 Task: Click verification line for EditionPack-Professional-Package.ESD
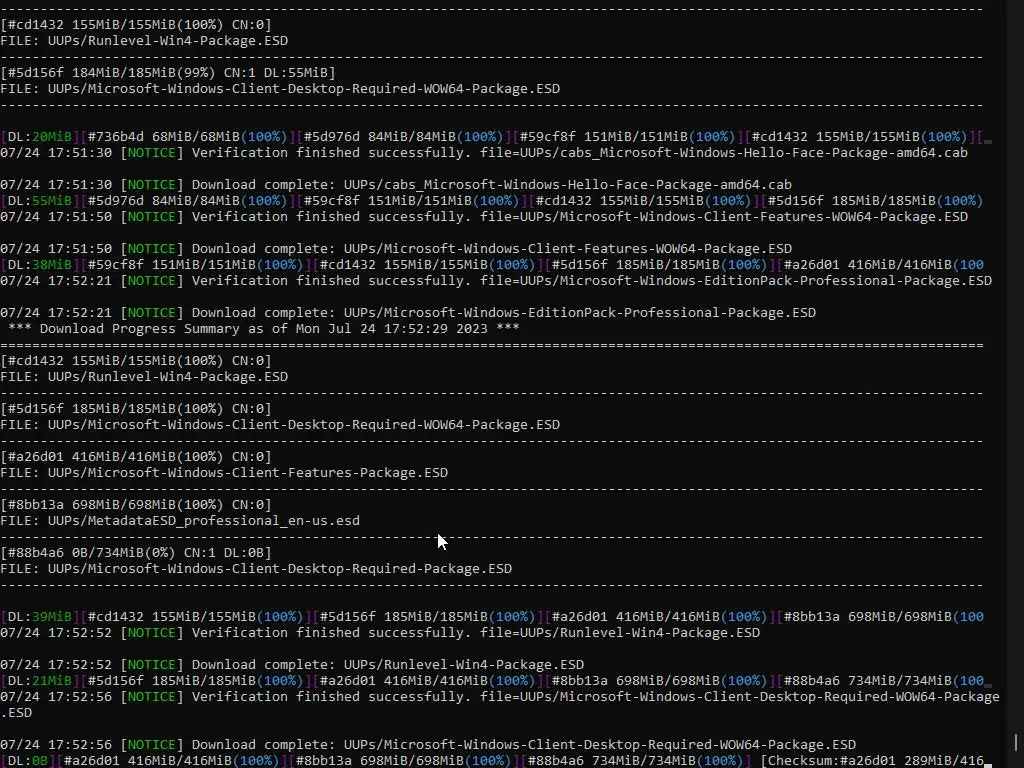(x=496, y=281)
